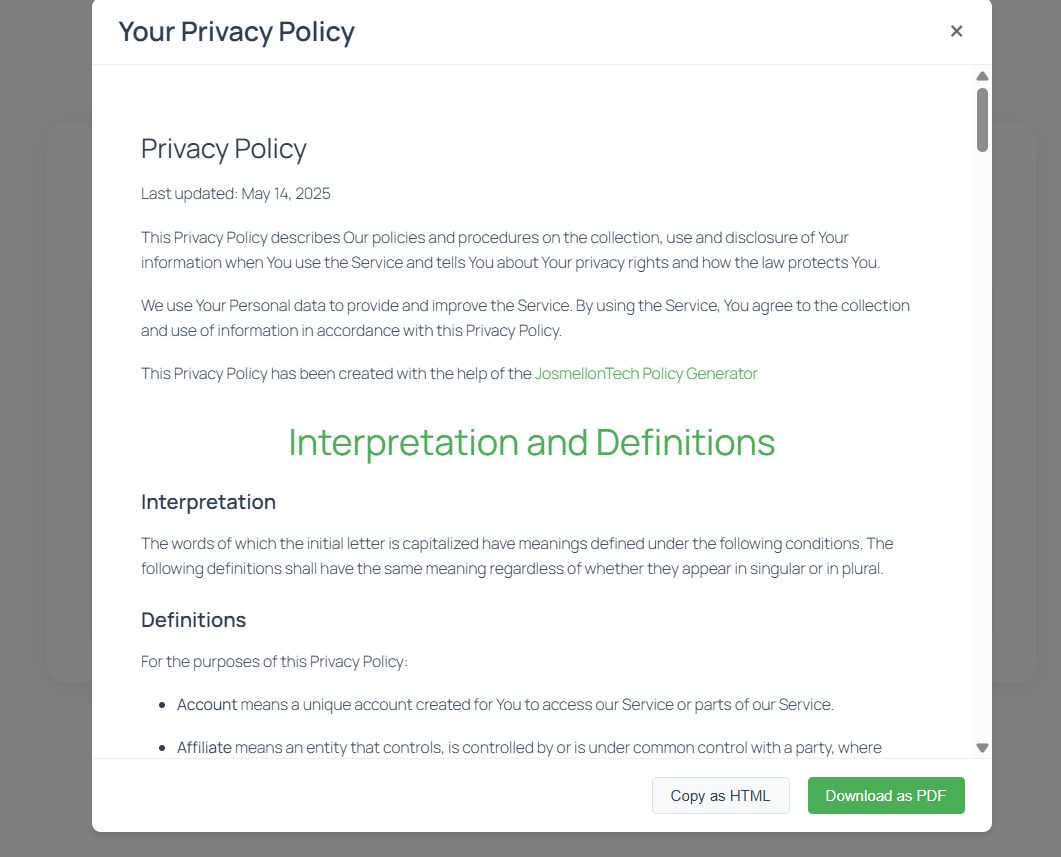
Task: Click the policy scrollbar thumb
Action: [x=982, y=119]
